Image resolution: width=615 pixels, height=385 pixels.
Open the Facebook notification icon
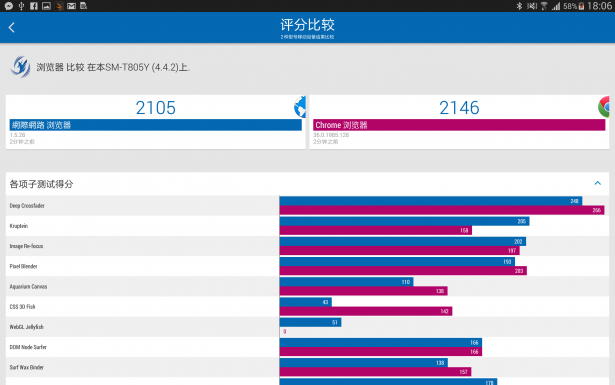pyautogui.click(x=34, y=6)
